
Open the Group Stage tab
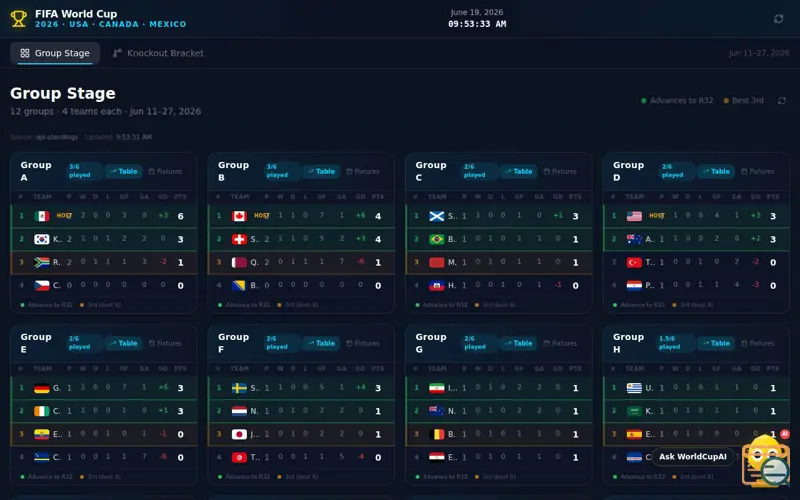[55, 53]
